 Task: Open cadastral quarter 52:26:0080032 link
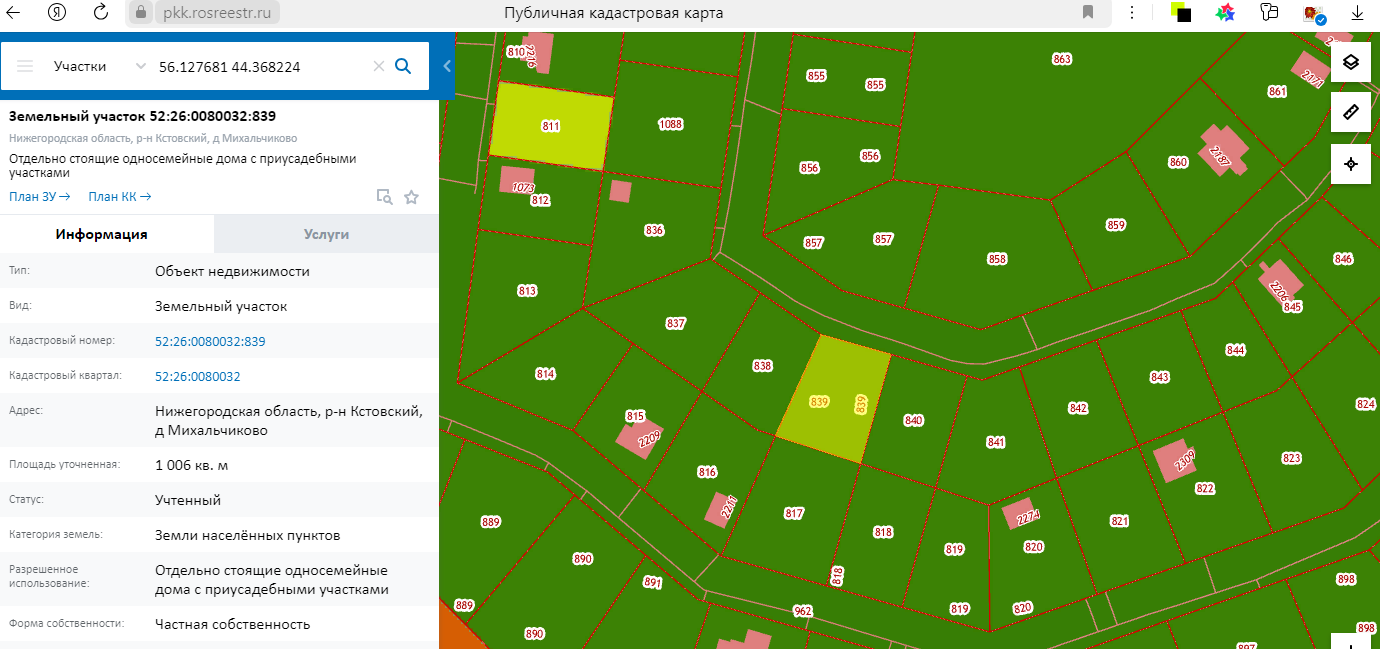click(x=198, y=376)
